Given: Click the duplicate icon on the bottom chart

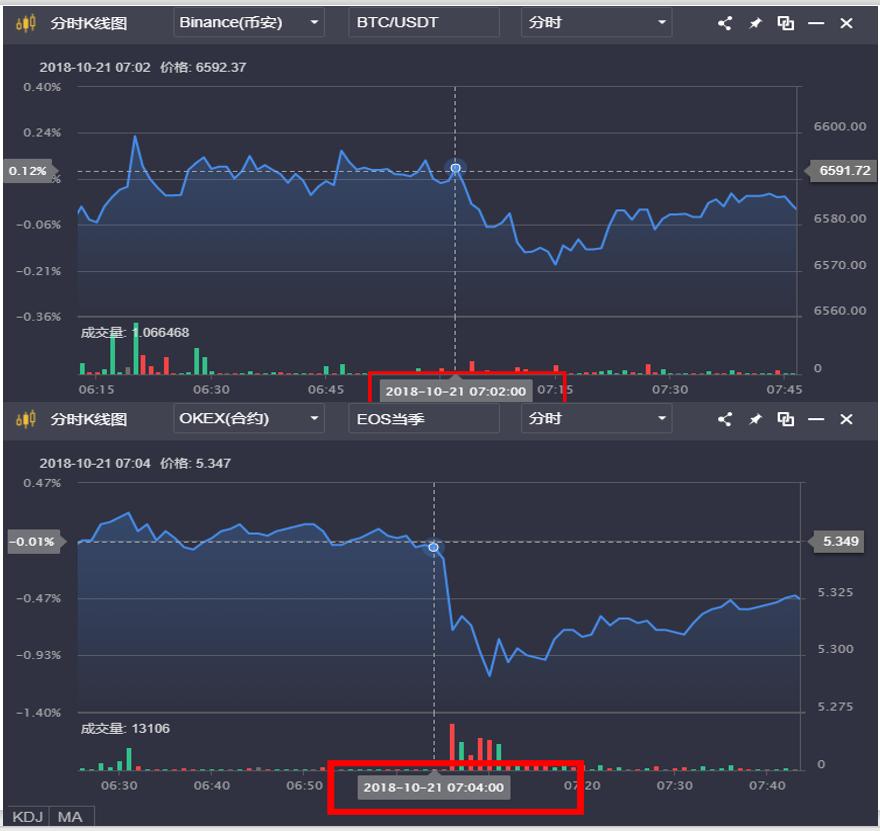Looking at the screenshot, I should [785, 419].
